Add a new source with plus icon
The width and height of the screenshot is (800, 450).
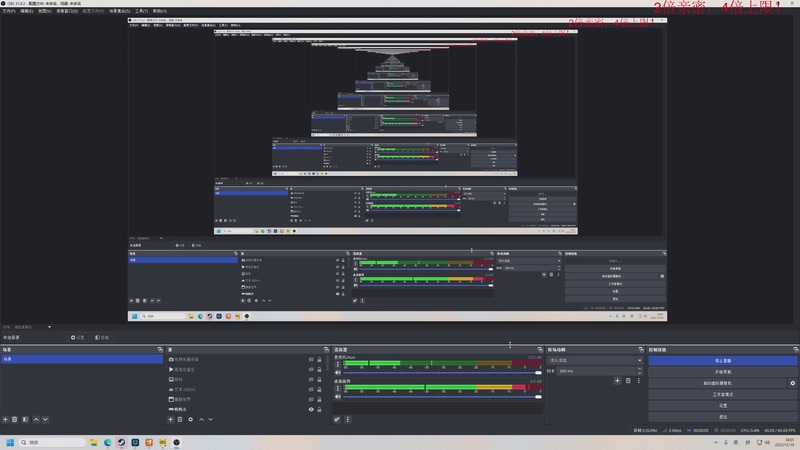point(170,419)
